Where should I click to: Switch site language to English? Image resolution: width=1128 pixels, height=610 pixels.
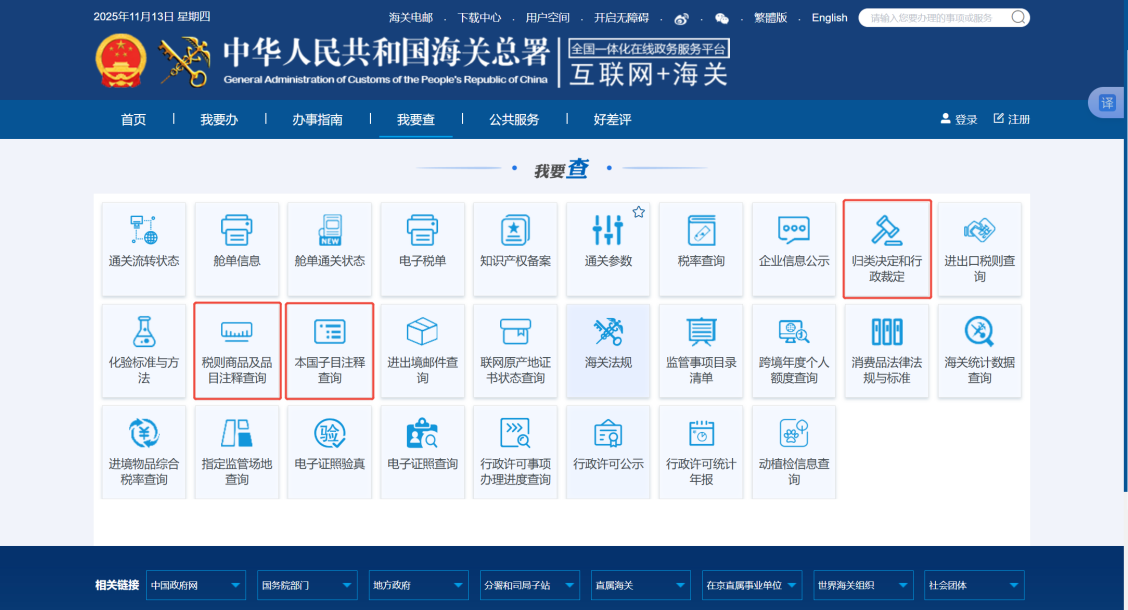(829, 18)
